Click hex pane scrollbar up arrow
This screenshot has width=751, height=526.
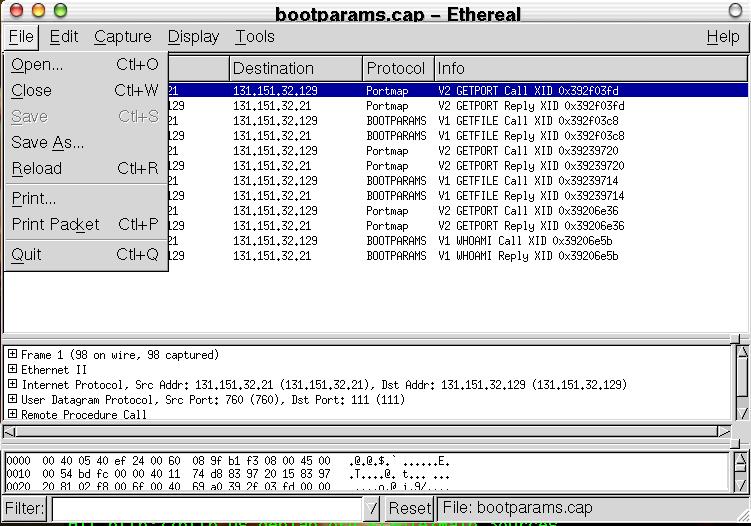(740, 460)
